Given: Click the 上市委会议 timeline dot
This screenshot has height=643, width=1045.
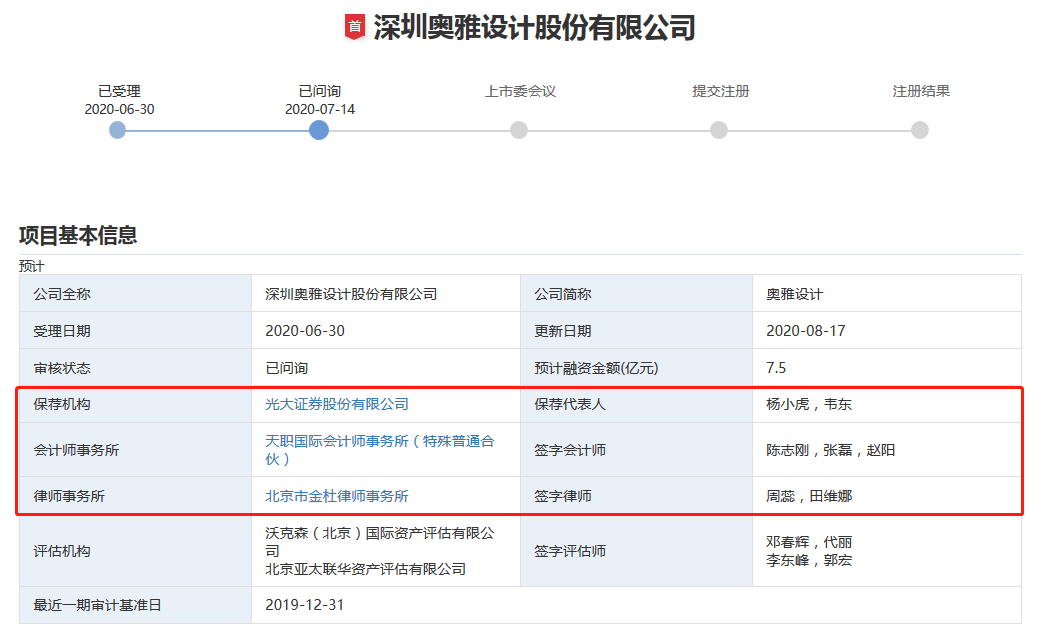Looking at the screenshot, I should pyautogui.click(x=519, y=130).
